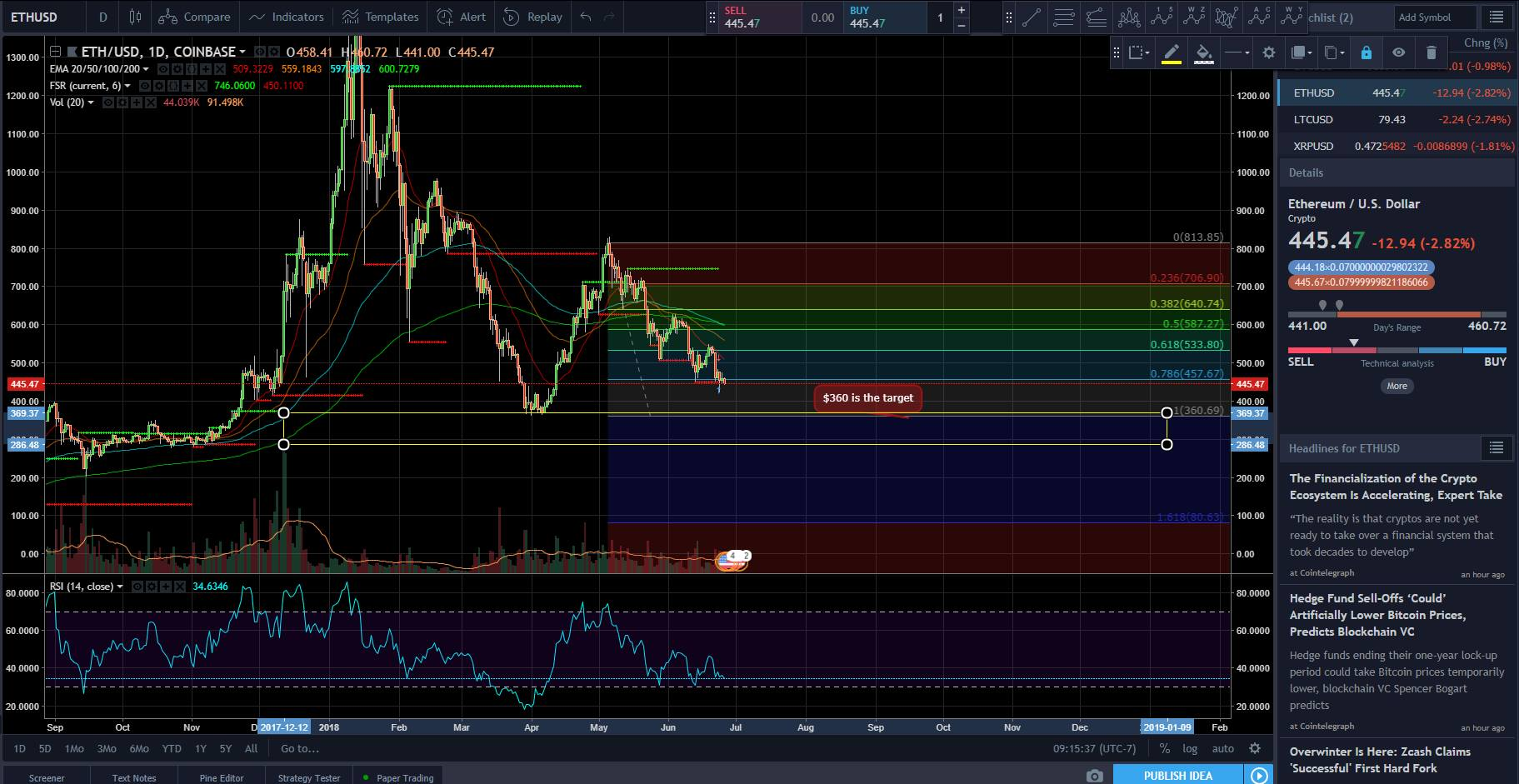Toggle log scale on the price axis

tap(1190, 748)
